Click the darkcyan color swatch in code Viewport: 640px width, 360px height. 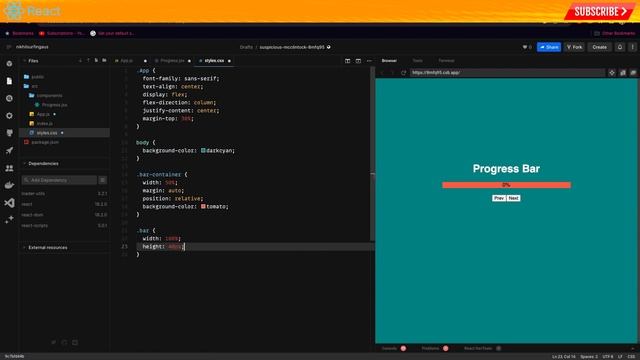pos(203,151)
